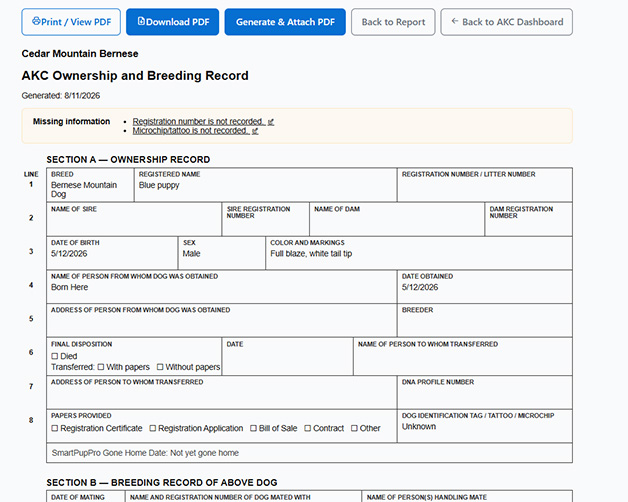Click the Download PDF button
The image size is (628, 502).
click(173, 22)
